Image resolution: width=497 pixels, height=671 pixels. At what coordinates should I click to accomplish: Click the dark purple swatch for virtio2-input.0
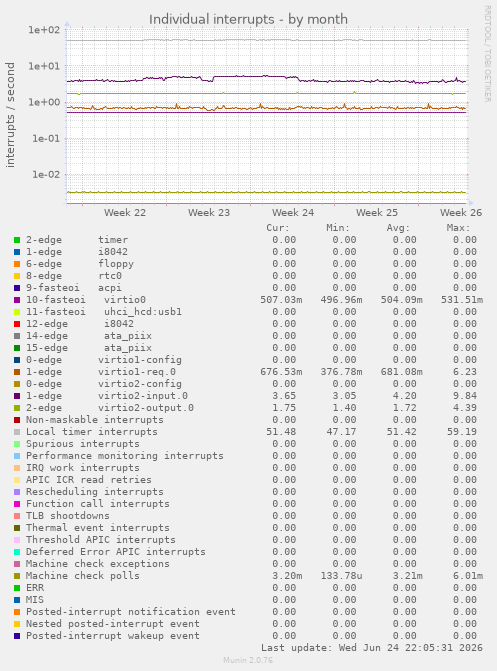pyautogui.click(x=17, y=396)
